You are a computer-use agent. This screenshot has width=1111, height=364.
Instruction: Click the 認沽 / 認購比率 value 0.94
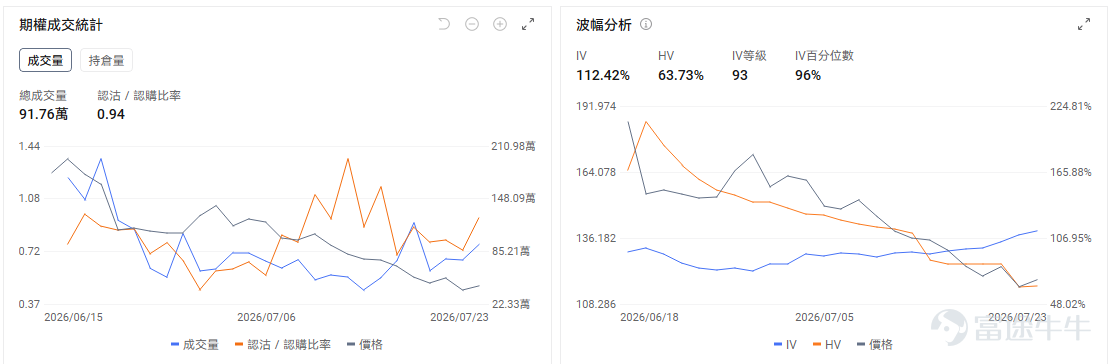[111, 113]
